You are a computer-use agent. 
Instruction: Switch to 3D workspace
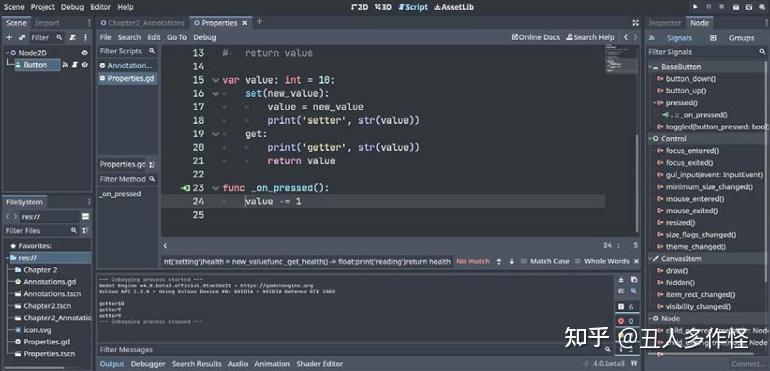click(384, 7)
